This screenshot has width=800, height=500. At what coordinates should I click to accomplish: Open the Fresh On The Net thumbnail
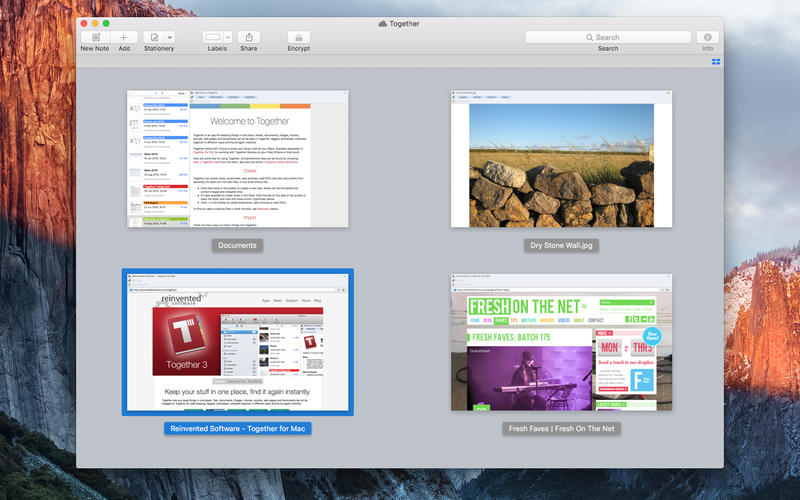[561, 350]
